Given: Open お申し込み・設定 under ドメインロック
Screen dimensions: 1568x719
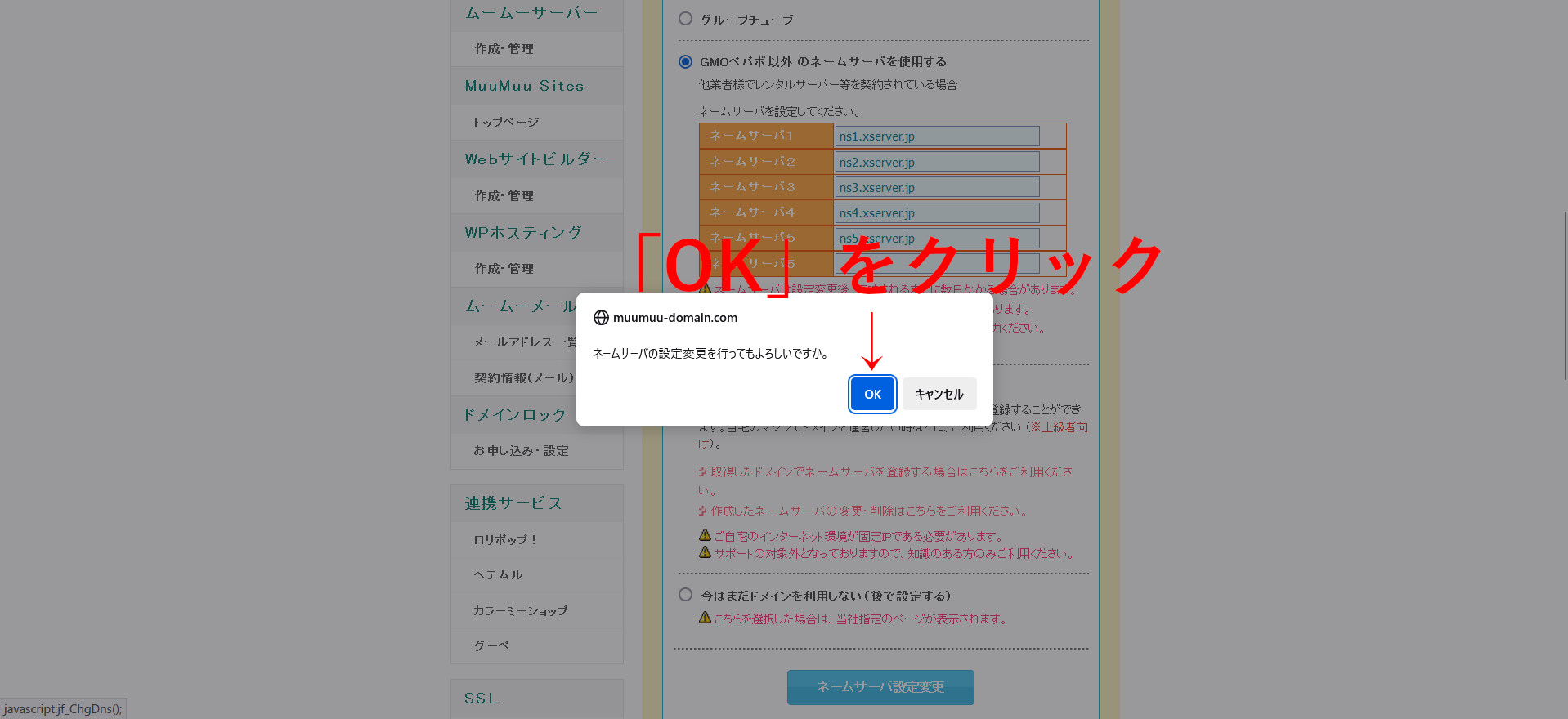Looking at the screenshot, I should (521, 451).
